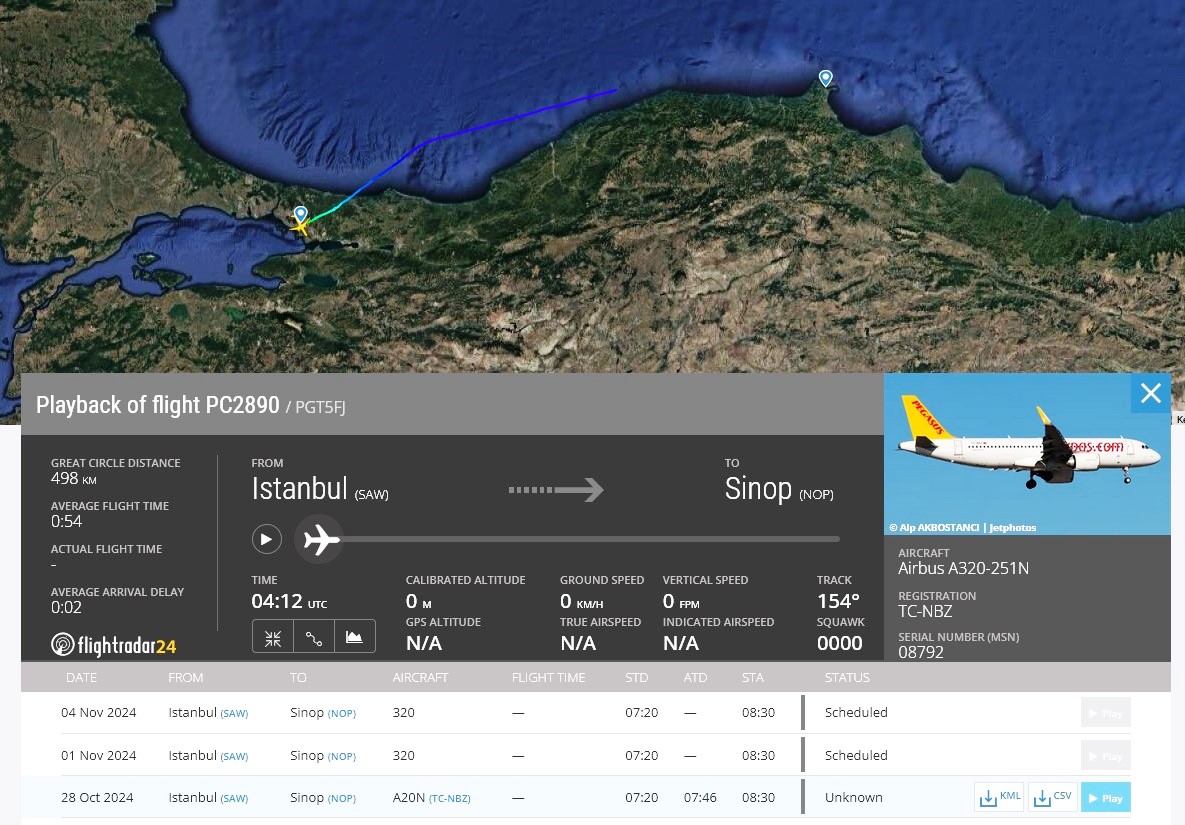Click the center-map collapse arrows icon

(273, 638)
